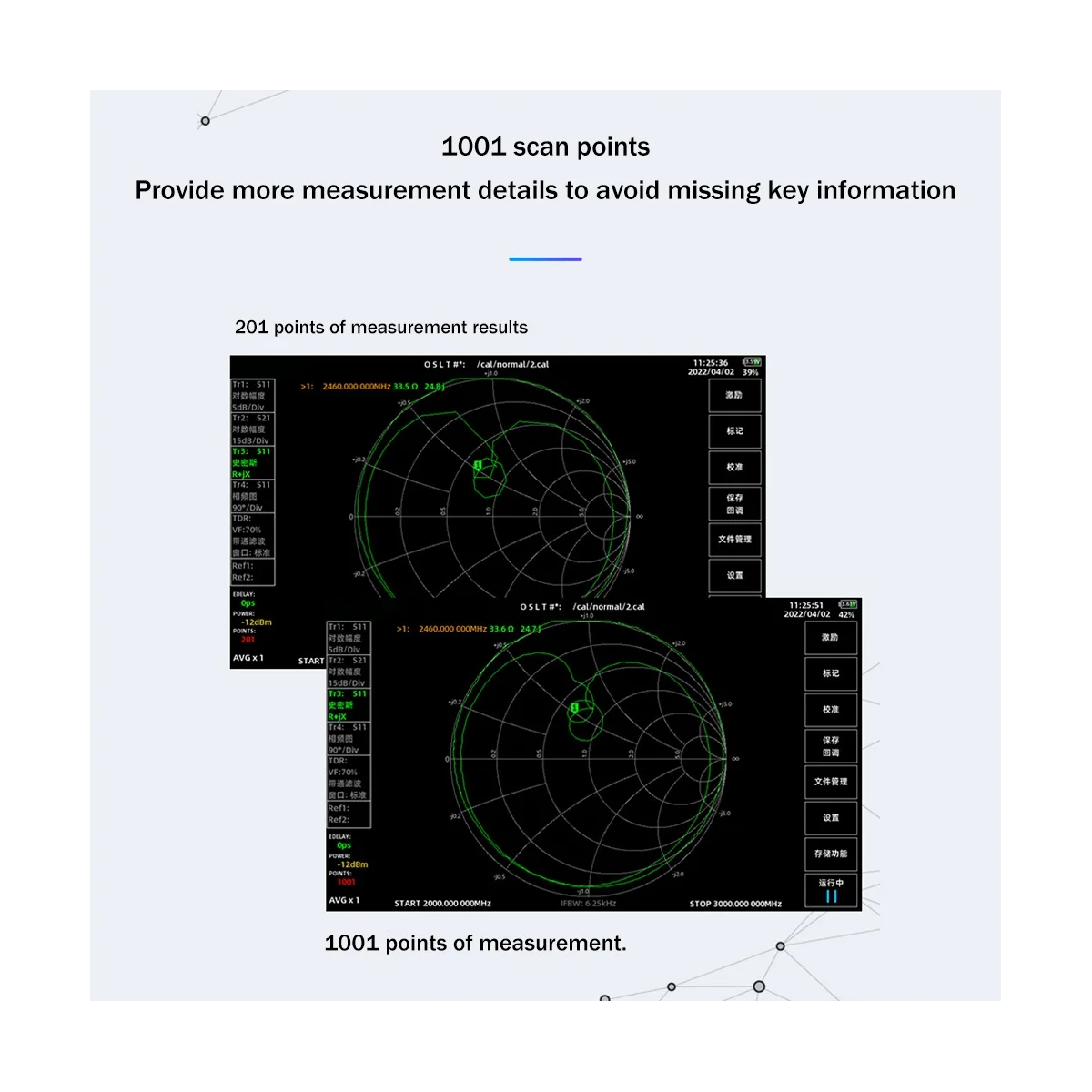The image size is (1092, 1092).
Task: Click the START 2000.000 000MHz frequency field
Action: click(x=442, y=904)
